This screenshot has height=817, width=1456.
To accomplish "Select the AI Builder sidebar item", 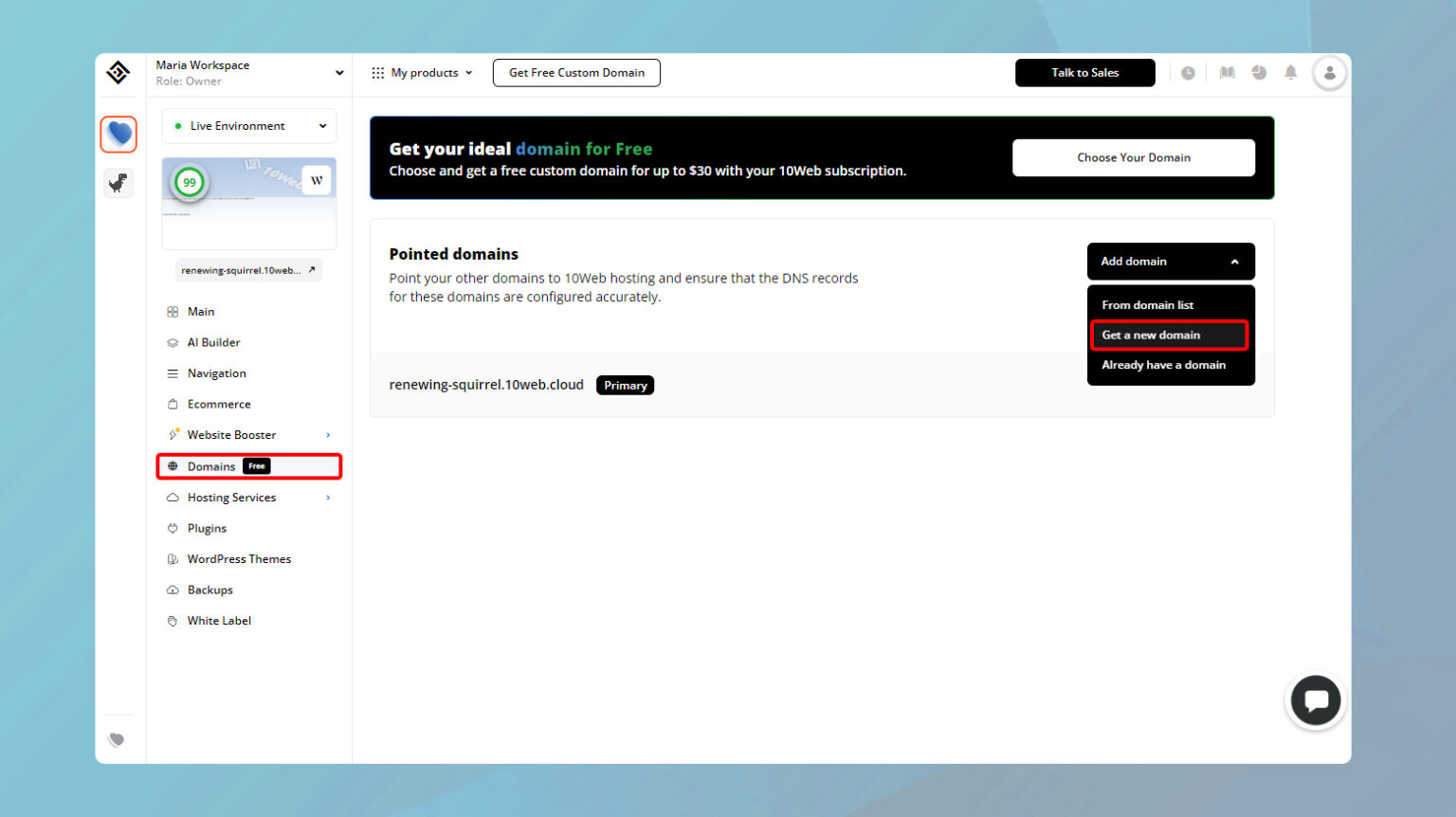I will (x=214, y=342).
